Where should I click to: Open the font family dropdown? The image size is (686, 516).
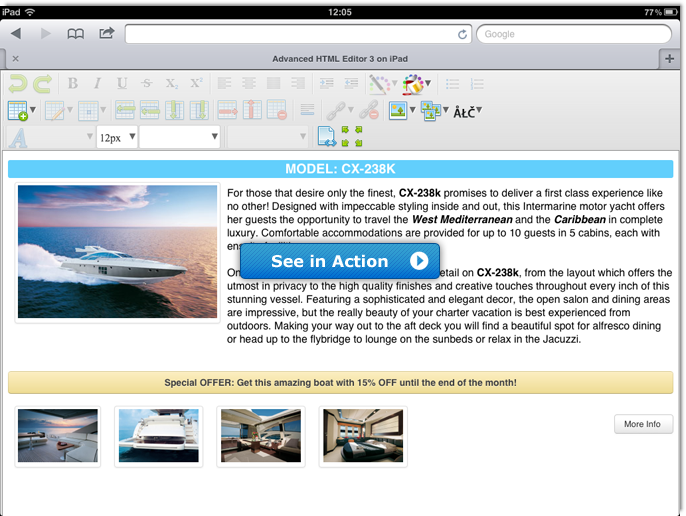(x=51, y=137)
